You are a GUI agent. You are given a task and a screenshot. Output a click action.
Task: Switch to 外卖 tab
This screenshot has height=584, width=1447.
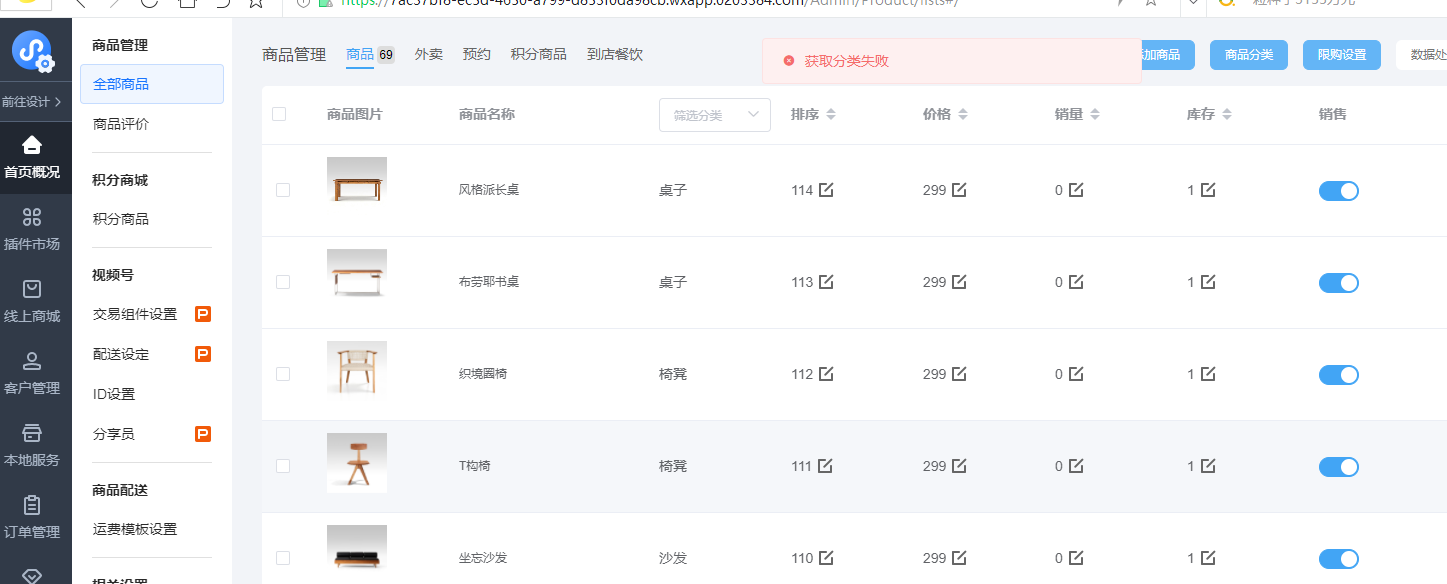[428, 54]
